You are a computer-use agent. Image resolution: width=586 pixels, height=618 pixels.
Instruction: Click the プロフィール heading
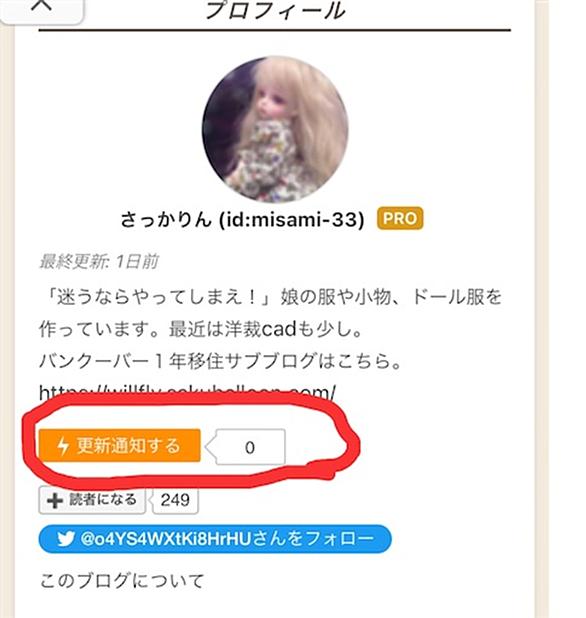click(x=275, y=10)
